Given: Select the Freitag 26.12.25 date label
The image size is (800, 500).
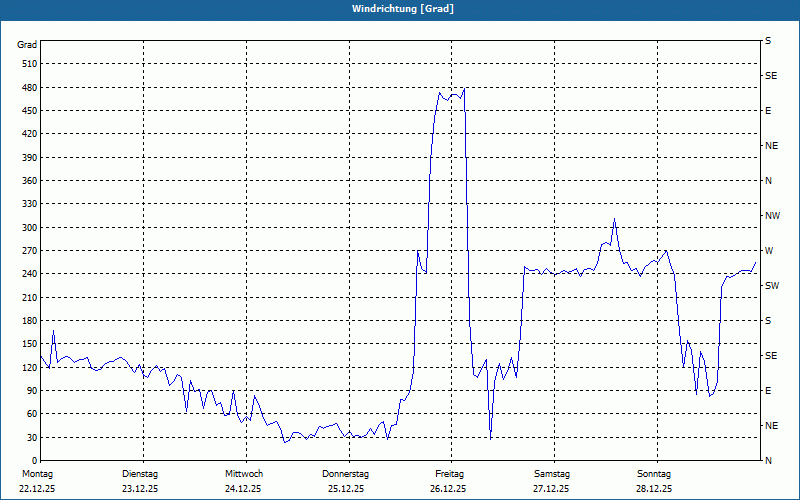Looking at the screenshot, I should coord(449,481).
